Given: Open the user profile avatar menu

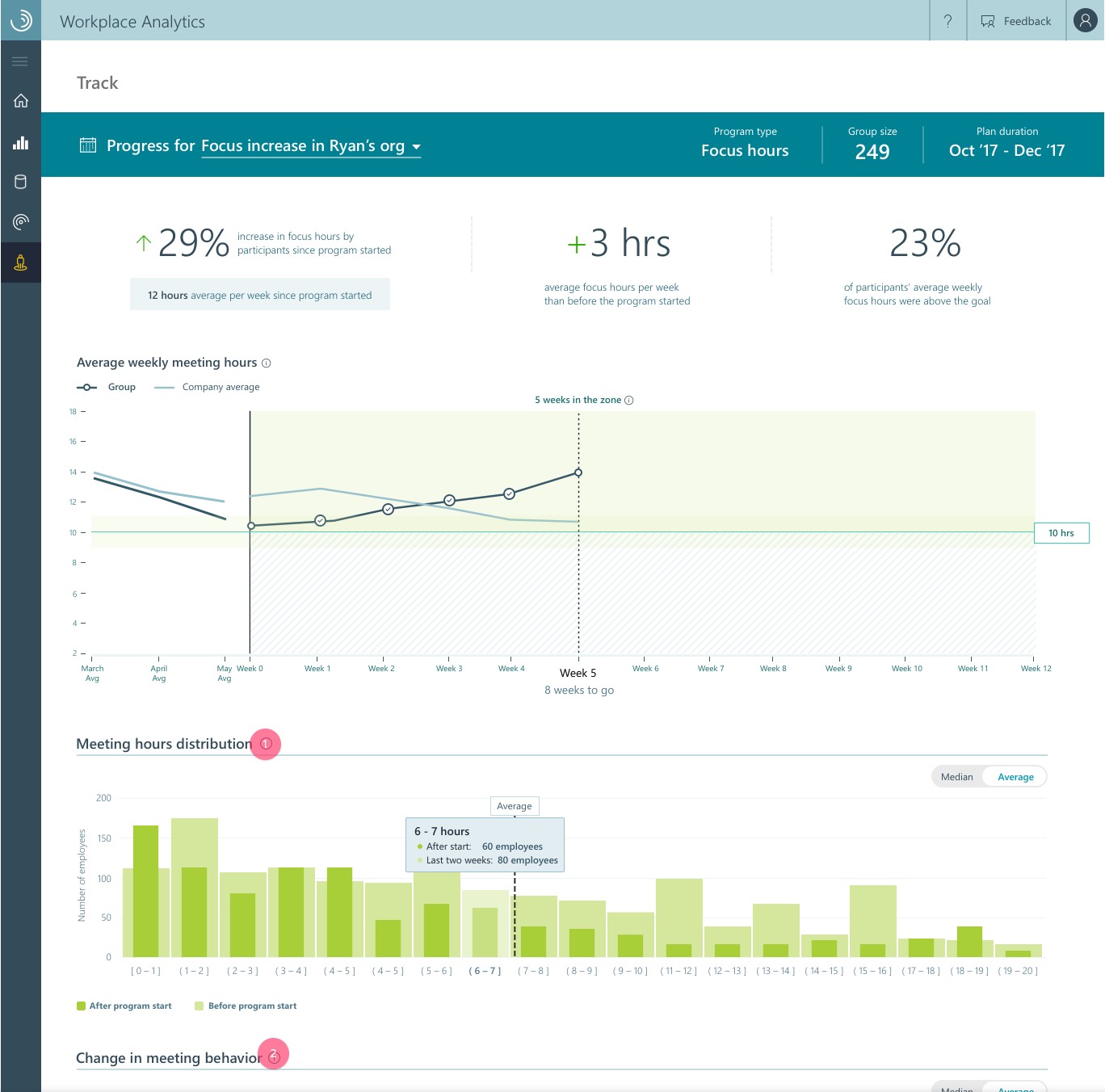Looking at the screenshot, I should [1085, 21].
